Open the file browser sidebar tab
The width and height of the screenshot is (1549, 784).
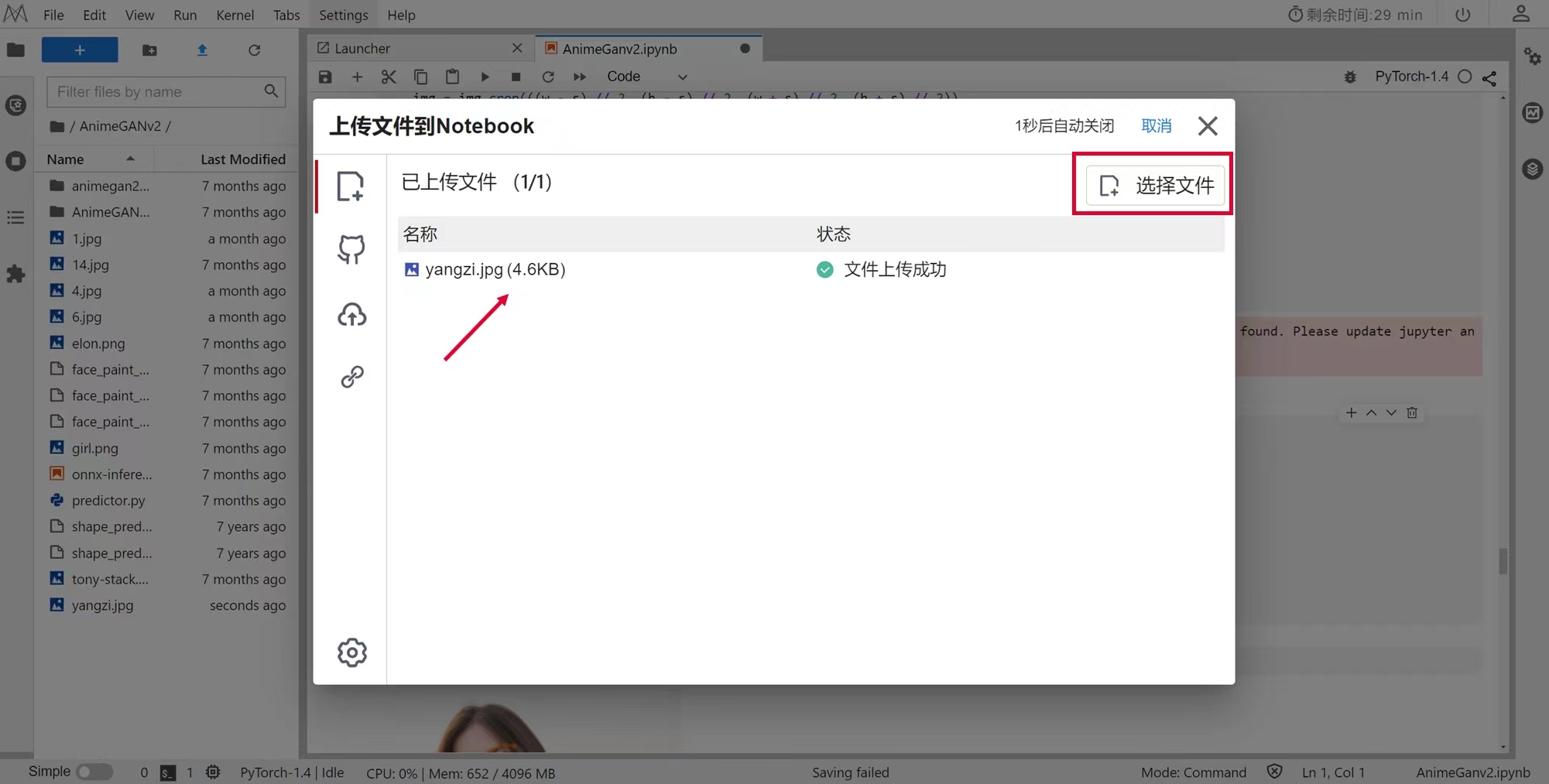[15, 50]
